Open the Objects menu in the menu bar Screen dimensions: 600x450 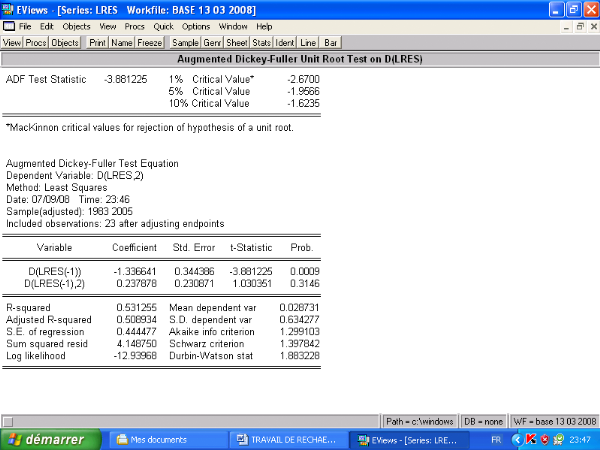pyautogui.click(x=77, y=26)
